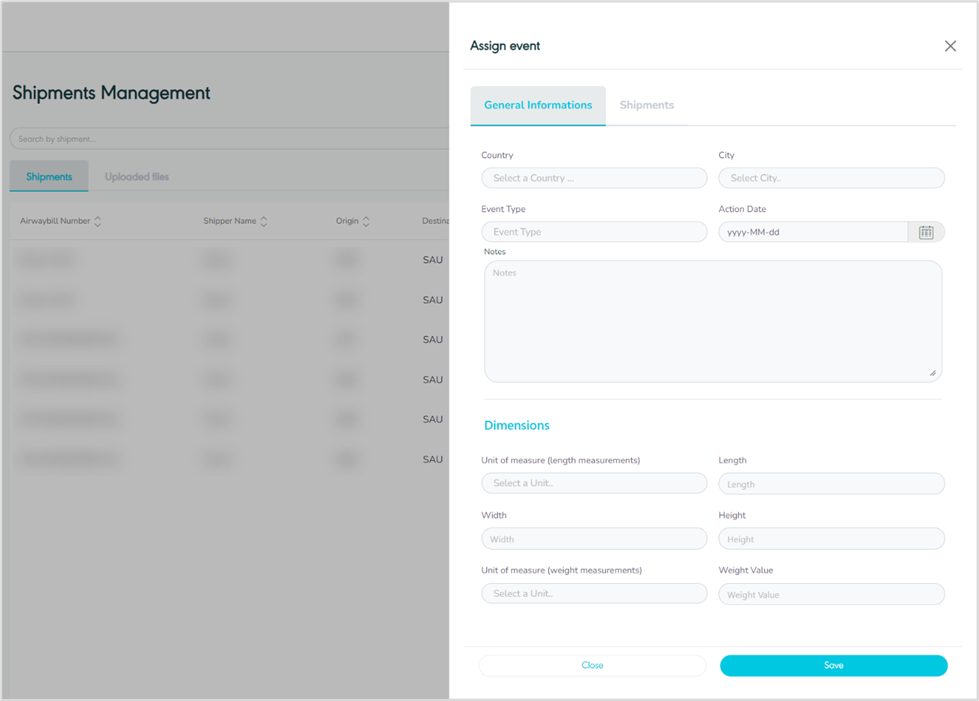Click the Weight Value input field
979x701 pixels.
831,594
